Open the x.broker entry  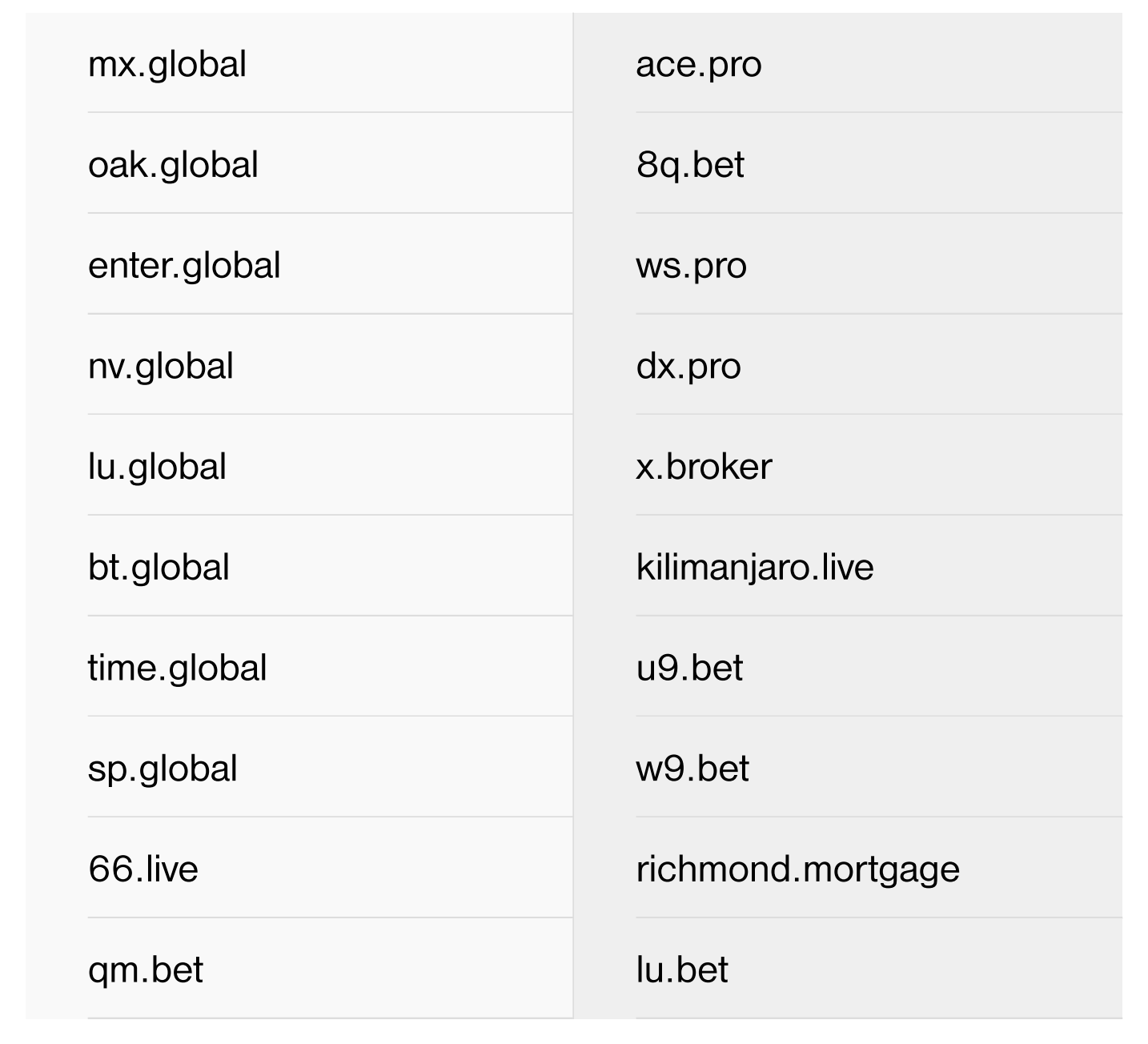coord(704,467)
